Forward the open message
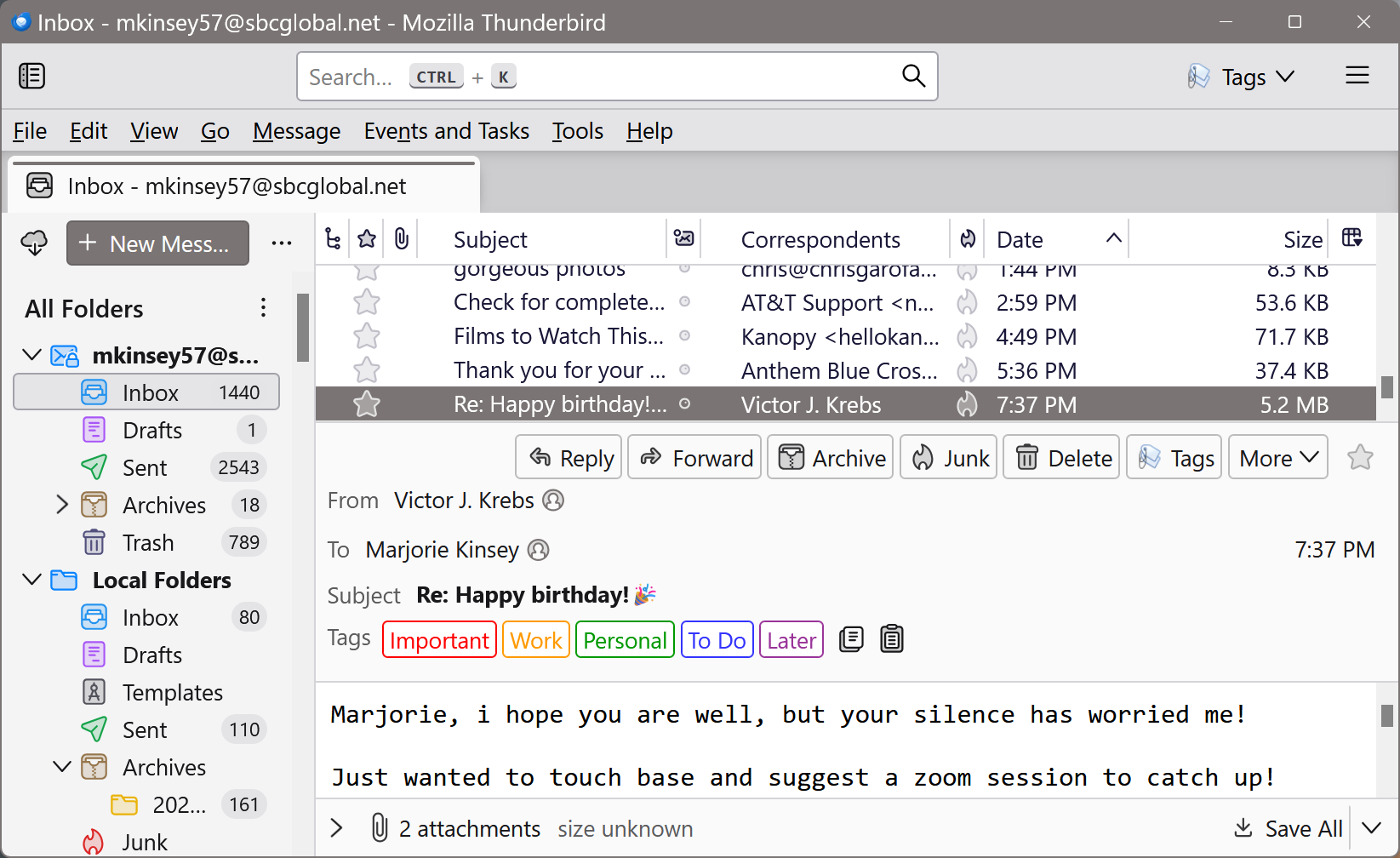The image size is (1400, 858). 694,457
